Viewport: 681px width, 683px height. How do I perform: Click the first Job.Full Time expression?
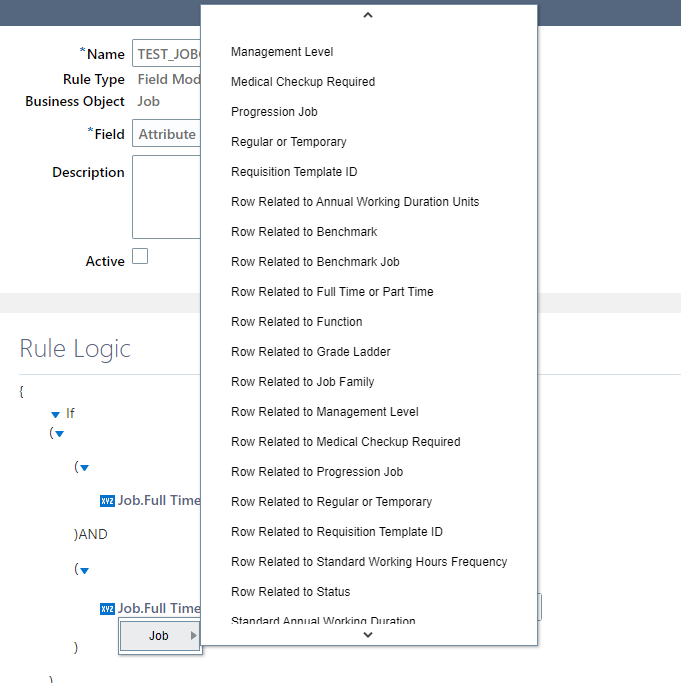[x=159, y=500]
